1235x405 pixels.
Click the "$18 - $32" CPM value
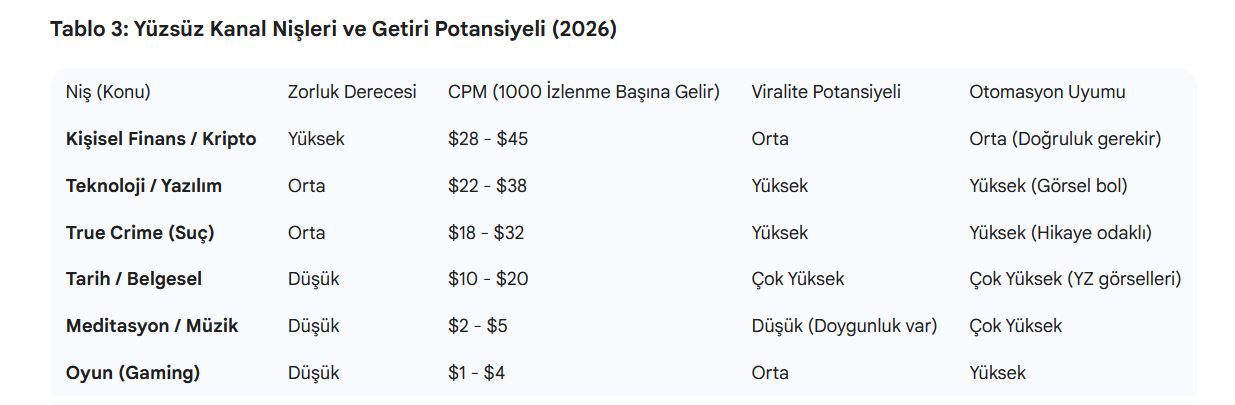pyautogui.click(x=486, y=233)
